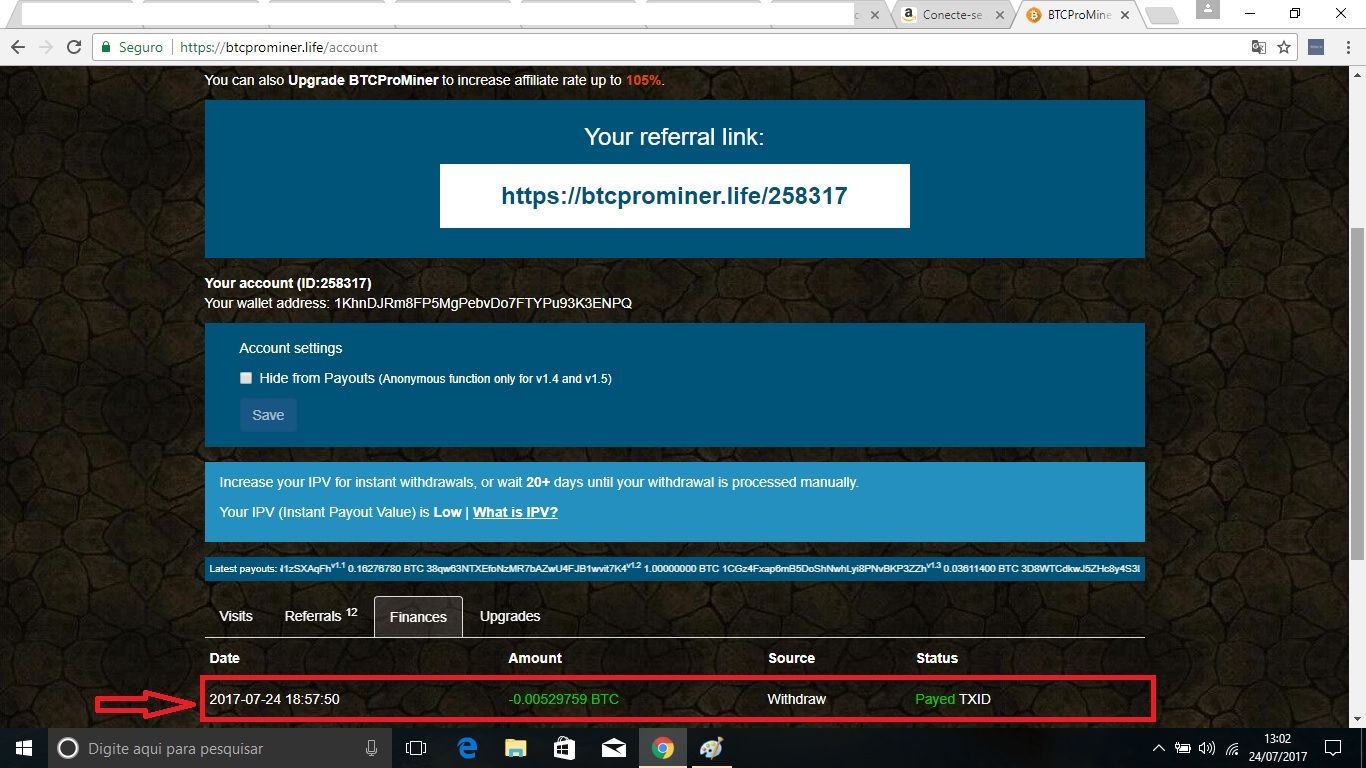Click the -0.00529759 BTC amount
This screenshot has width=1366, height=768.
[x=564, y=699]
